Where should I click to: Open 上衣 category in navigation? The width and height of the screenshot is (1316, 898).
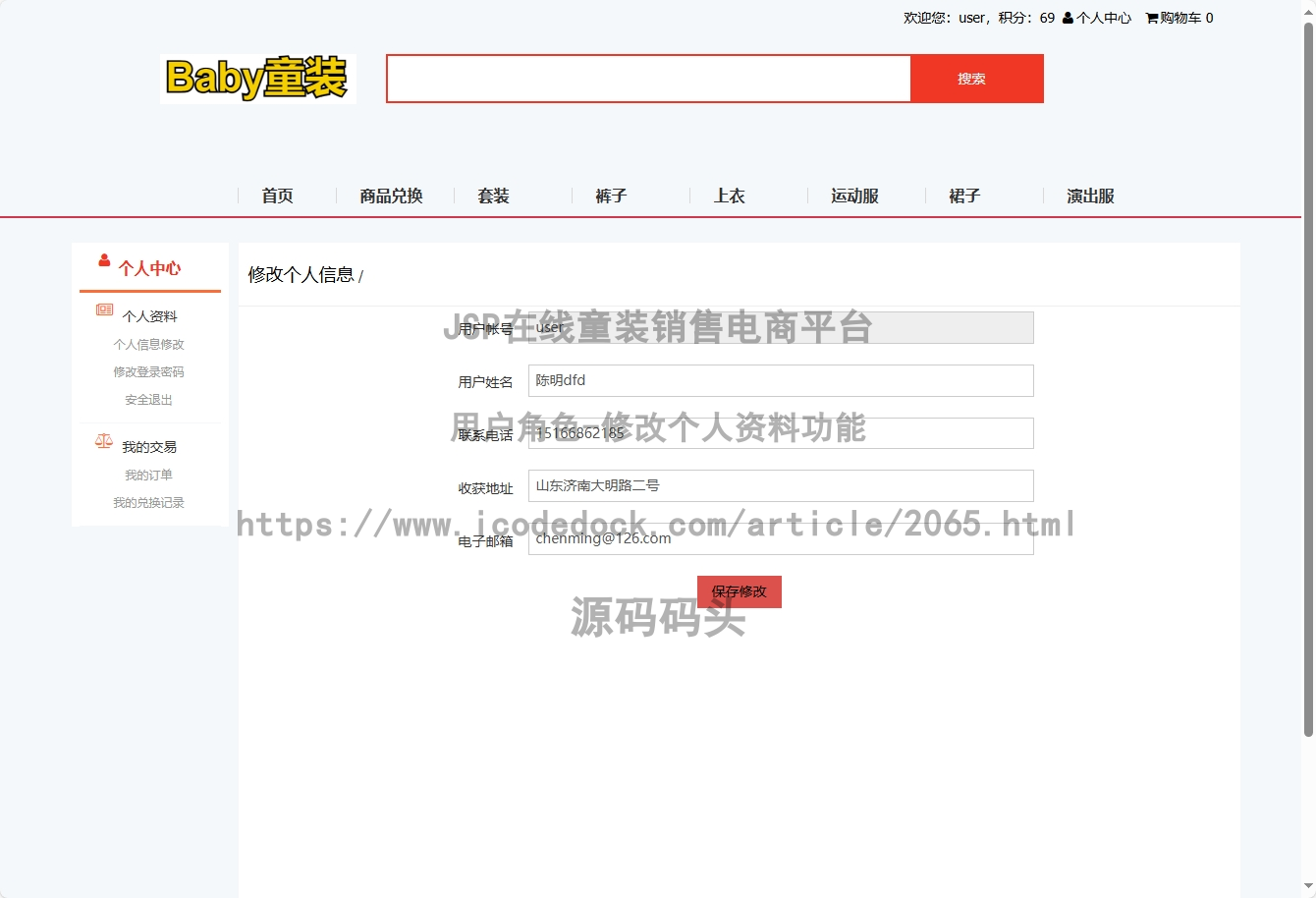729,196
